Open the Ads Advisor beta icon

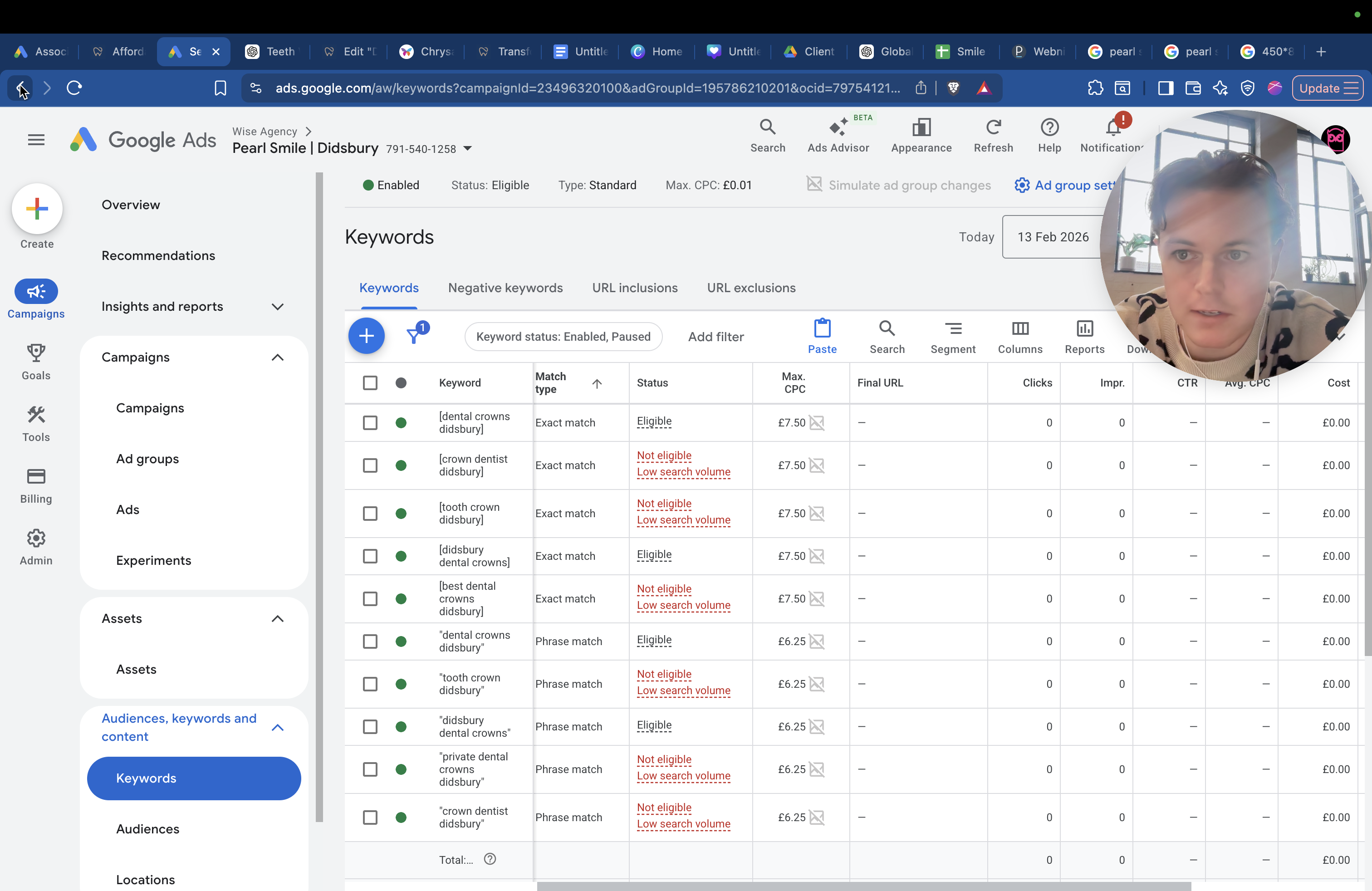(838, 127)
